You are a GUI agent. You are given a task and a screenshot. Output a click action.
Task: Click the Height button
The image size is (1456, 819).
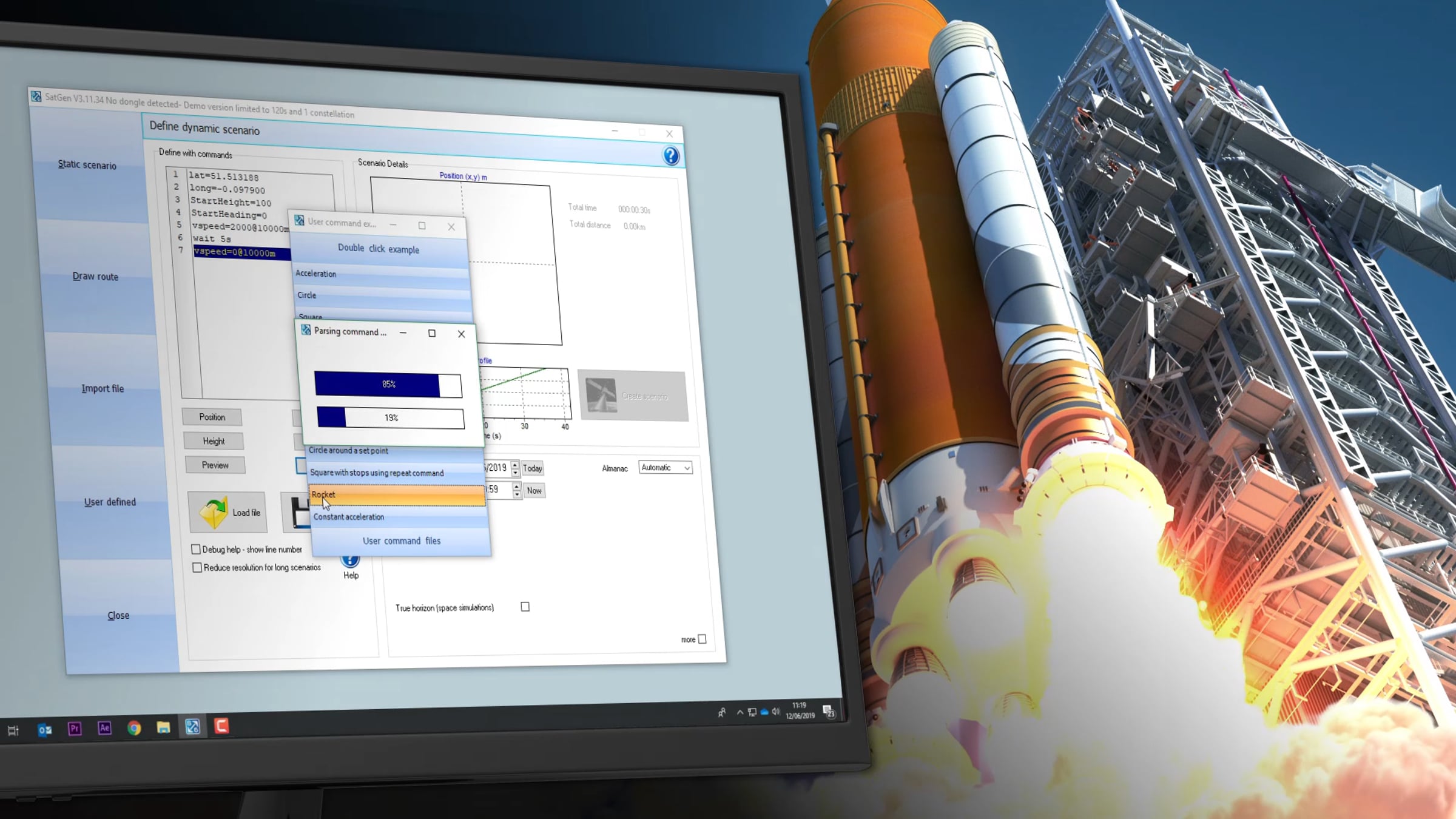click(x=214, y=441)
